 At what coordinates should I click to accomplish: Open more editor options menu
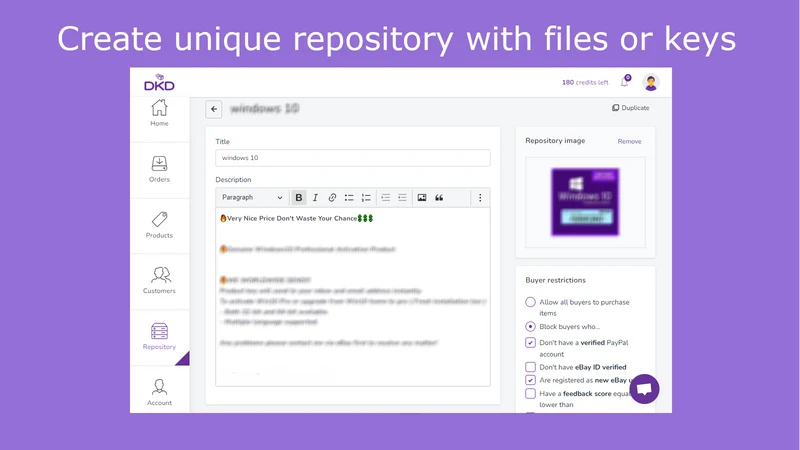480,197
